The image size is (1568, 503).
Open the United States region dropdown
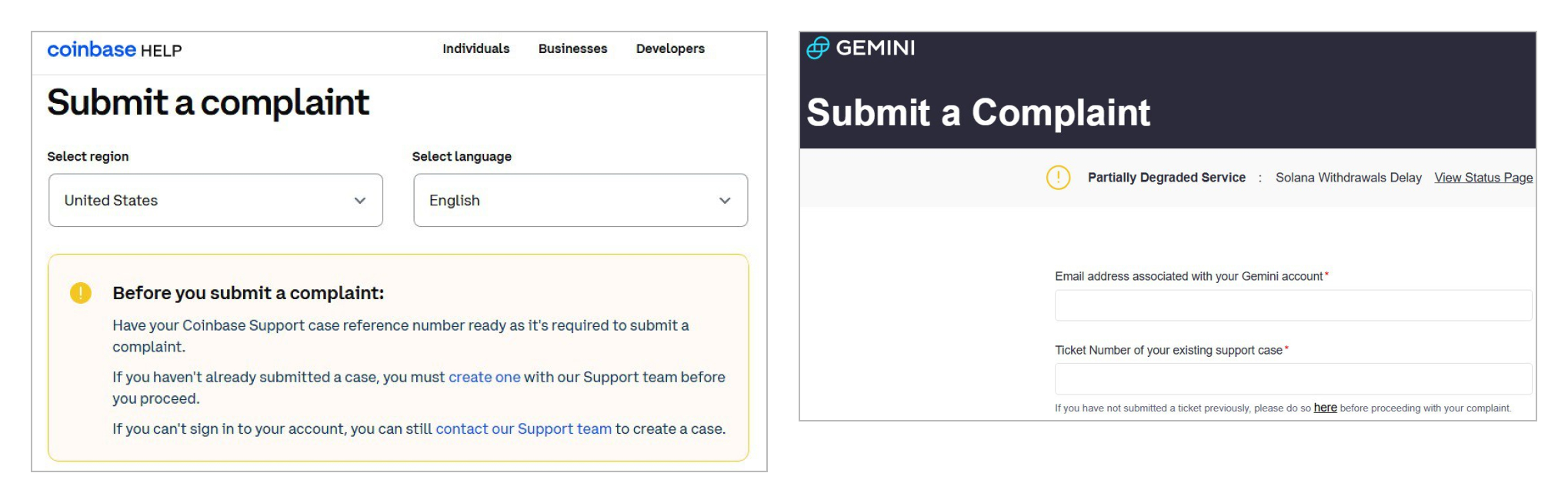click(x=215, y=200)
